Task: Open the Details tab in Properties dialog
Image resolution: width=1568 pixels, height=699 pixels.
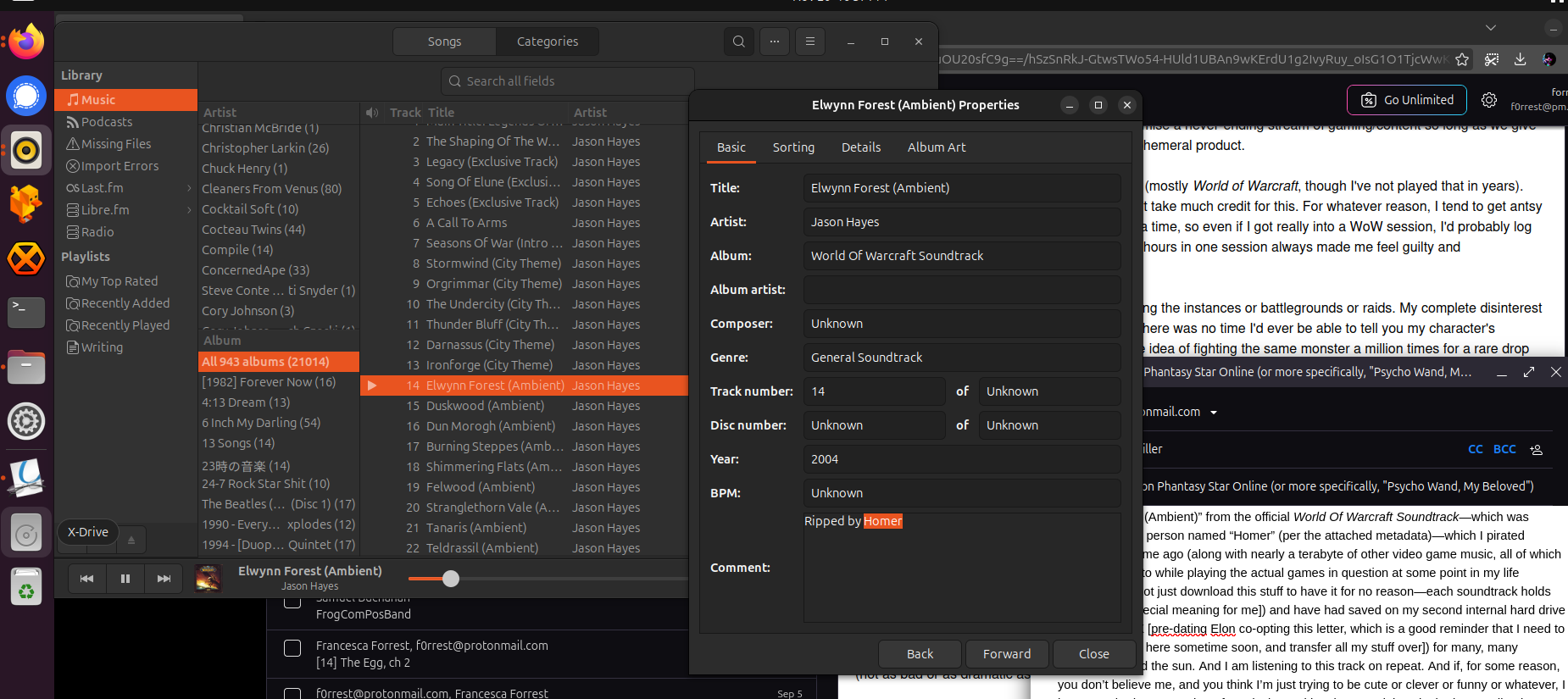Action: [x=861, y=147]
